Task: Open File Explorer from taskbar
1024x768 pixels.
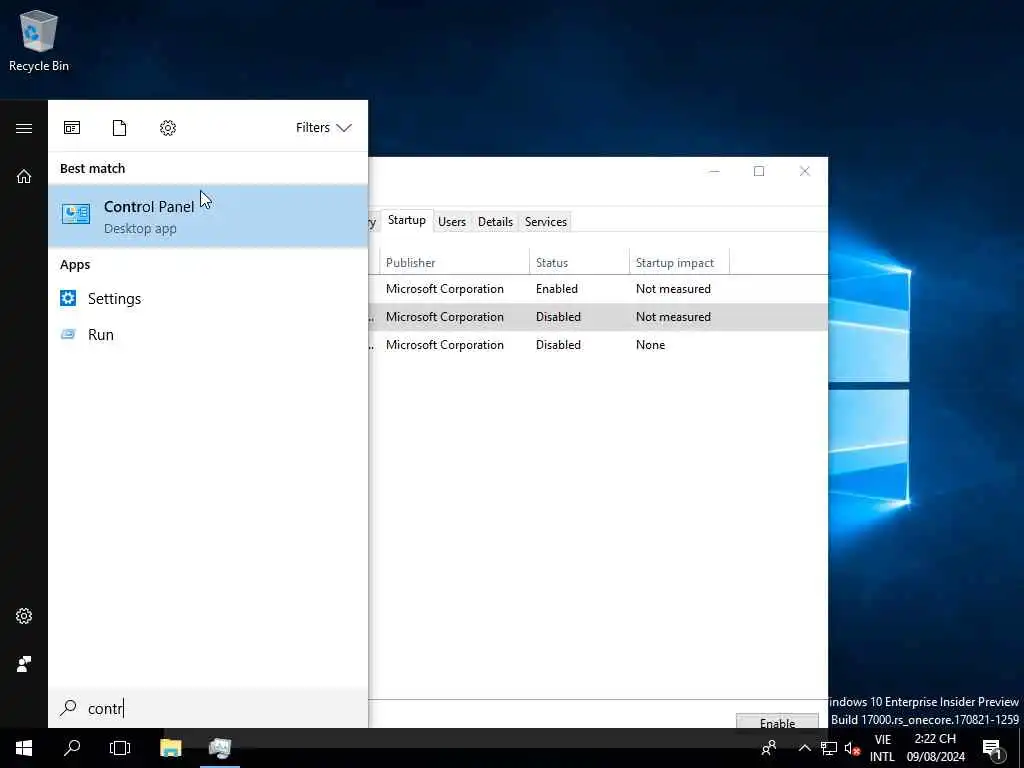Action: coord(170,748)
